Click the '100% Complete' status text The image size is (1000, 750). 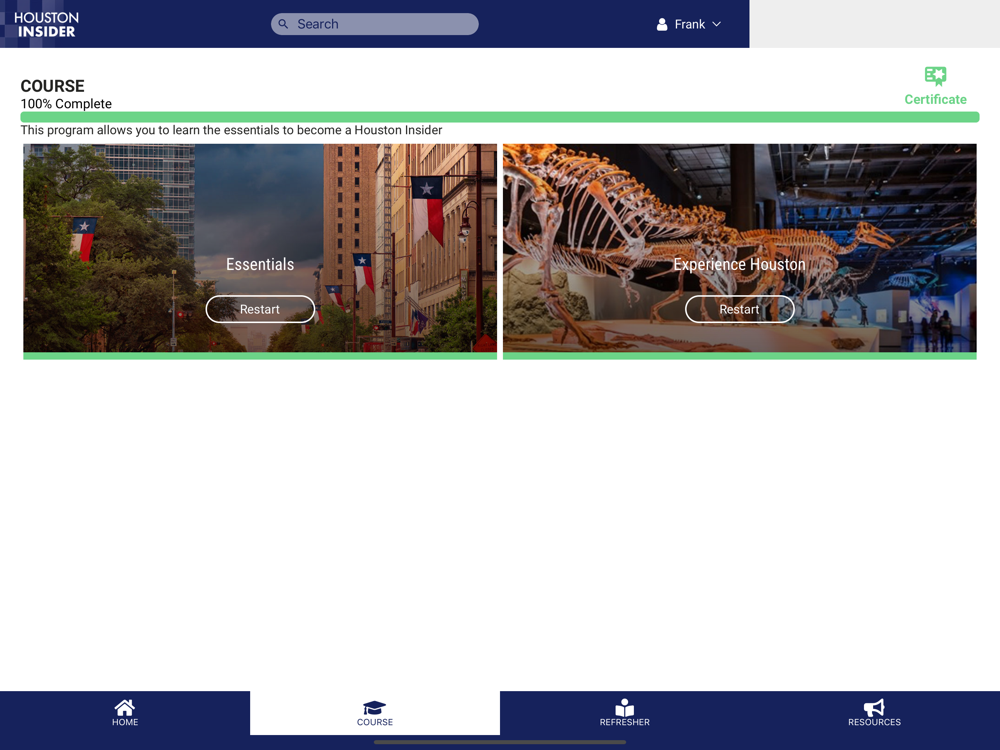pyautogui.click(x=66, y=104)
